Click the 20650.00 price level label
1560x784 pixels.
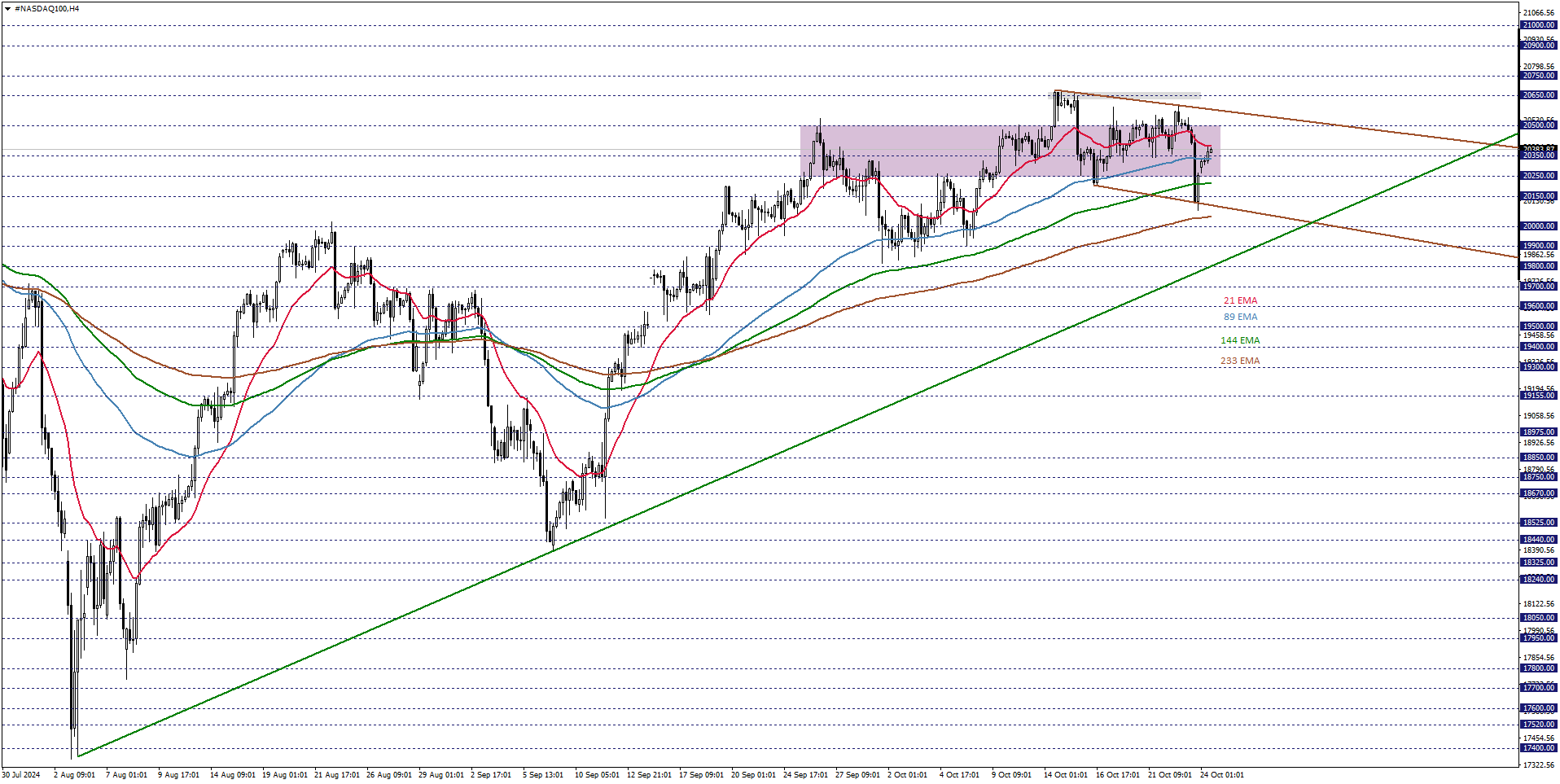pos(1538,95)
